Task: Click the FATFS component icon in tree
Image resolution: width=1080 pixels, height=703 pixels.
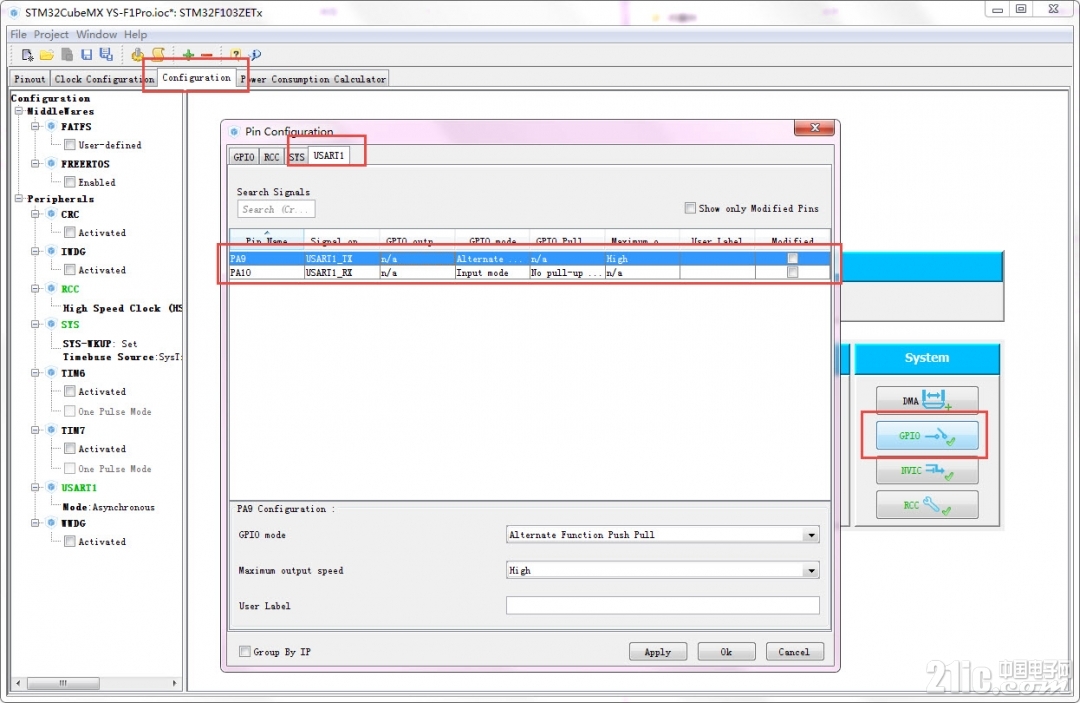Action: coord(51,127)
